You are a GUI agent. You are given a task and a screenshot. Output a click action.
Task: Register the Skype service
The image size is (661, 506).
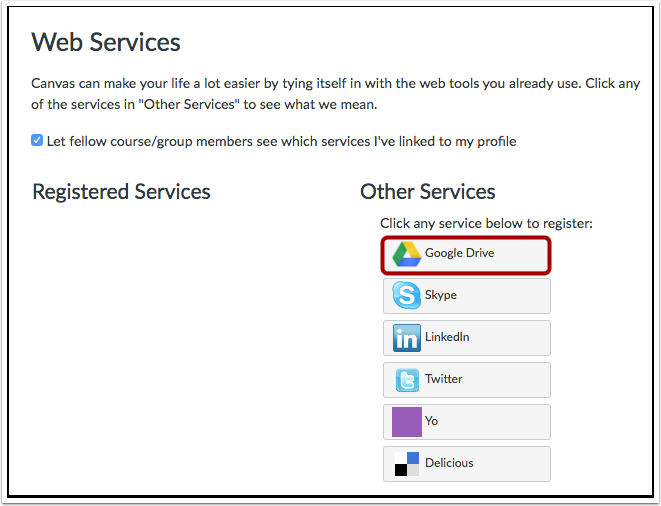(467, 296)
